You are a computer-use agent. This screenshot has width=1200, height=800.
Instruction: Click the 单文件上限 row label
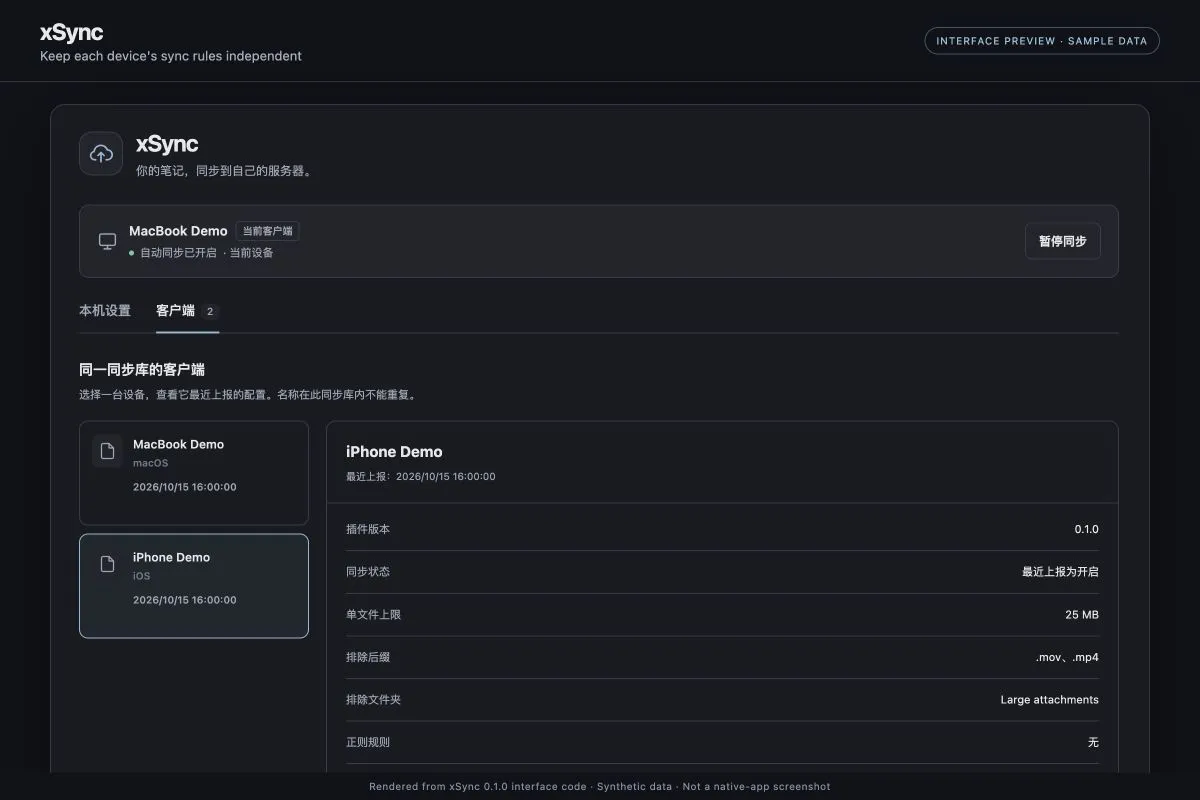coord(373,615)
